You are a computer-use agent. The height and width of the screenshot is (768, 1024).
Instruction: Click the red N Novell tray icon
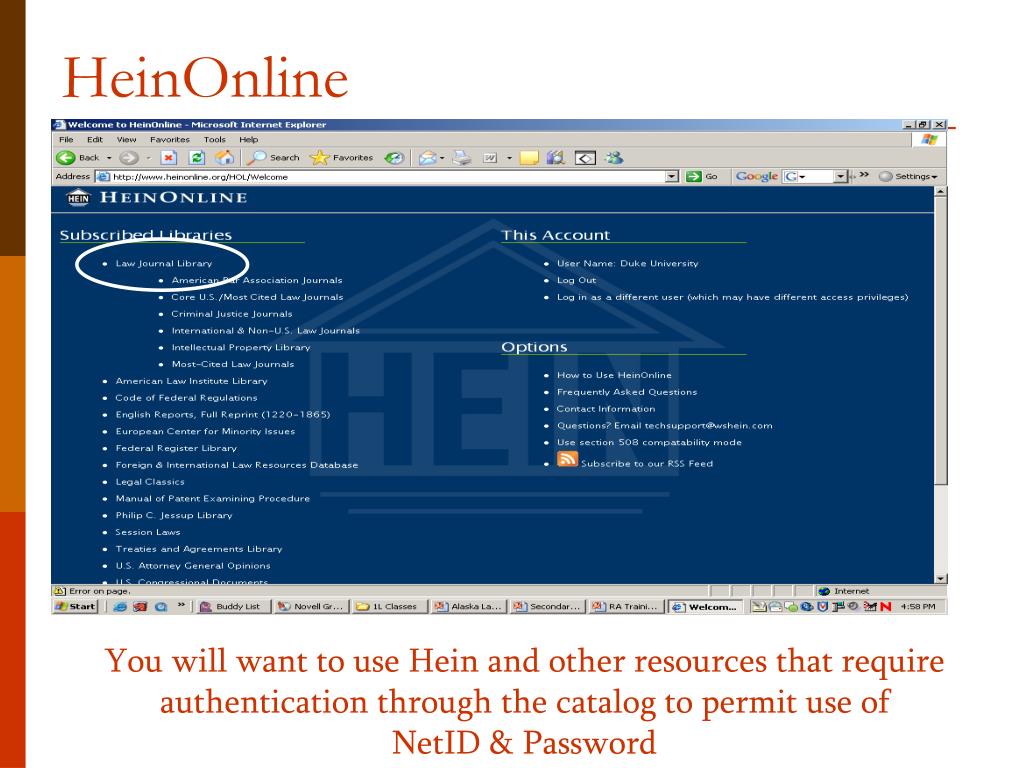[x=886, y=607]
